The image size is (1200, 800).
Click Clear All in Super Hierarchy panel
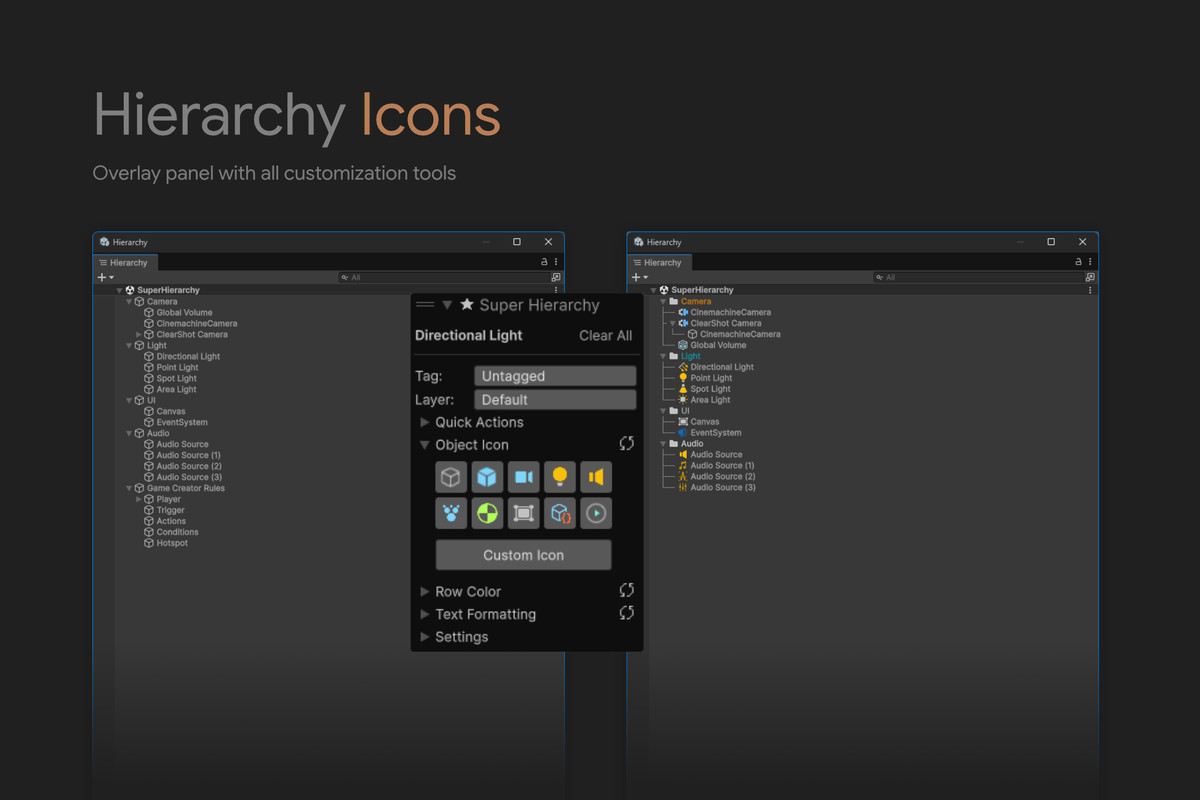(x=605, y=336)
